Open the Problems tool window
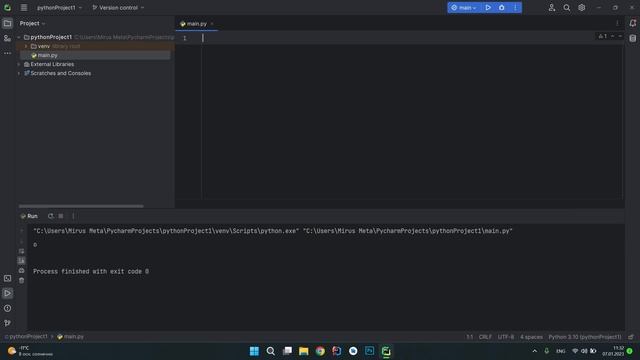The height and width of the screenshot is (360, 640). 7,308
